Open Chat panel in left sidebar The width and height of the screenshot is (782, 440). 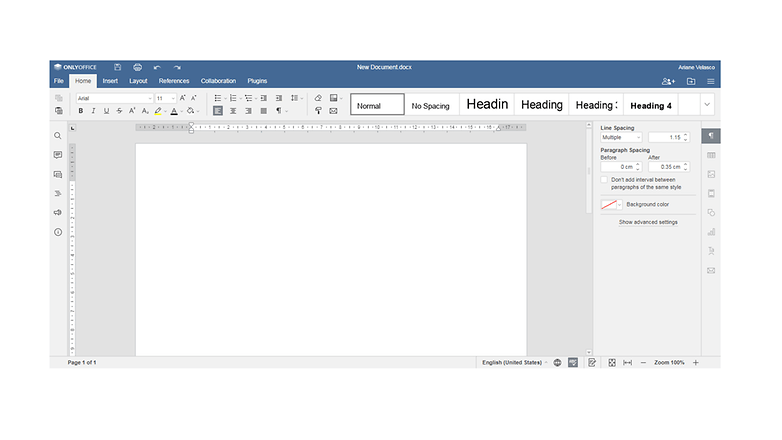[58, 175]
